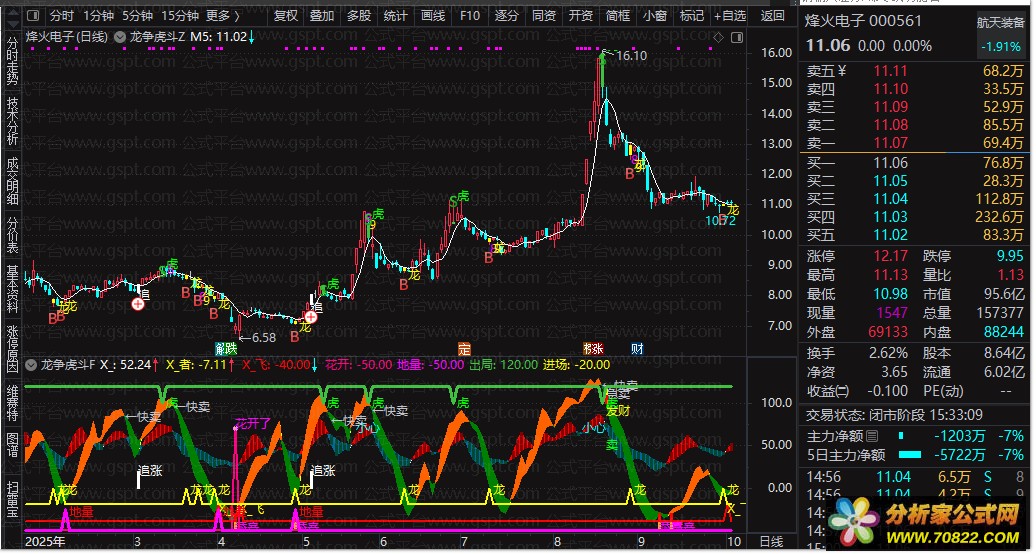Click the red plus marker near May
The width and height of the screenshot is (1036, 554).
click(311, 317)
